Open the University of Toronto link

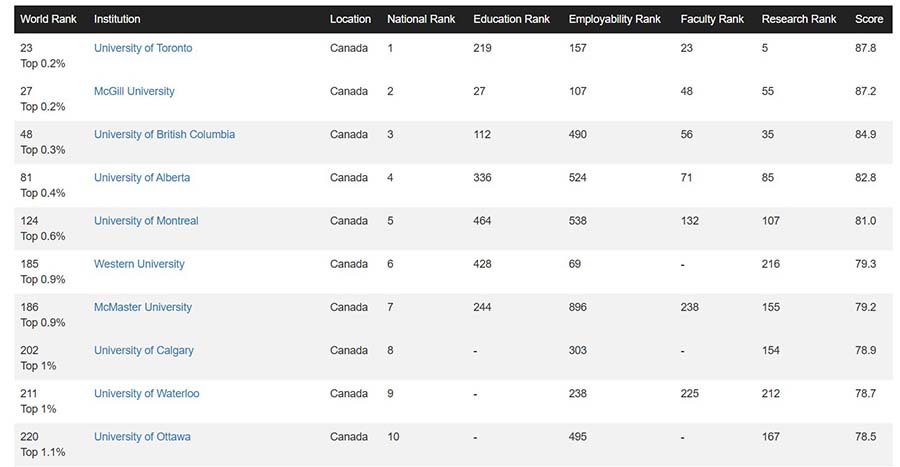(x=143, y=48)
